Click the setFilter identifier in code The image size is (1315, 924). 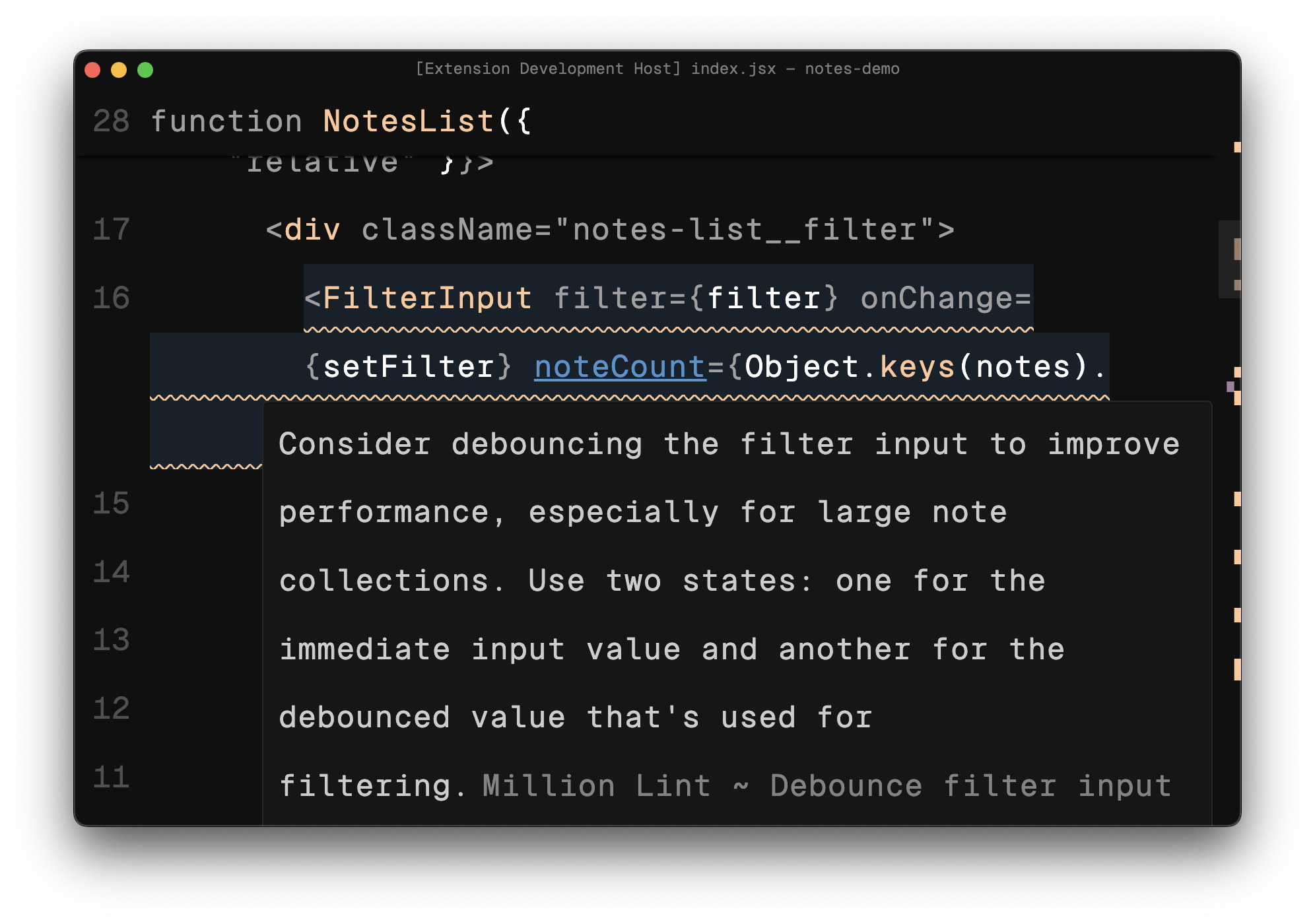tap(408, 367)
